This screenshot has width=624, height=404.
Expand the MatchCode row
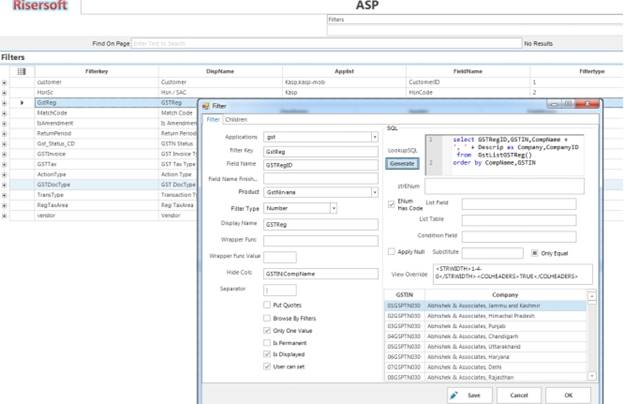coord(4,113)
